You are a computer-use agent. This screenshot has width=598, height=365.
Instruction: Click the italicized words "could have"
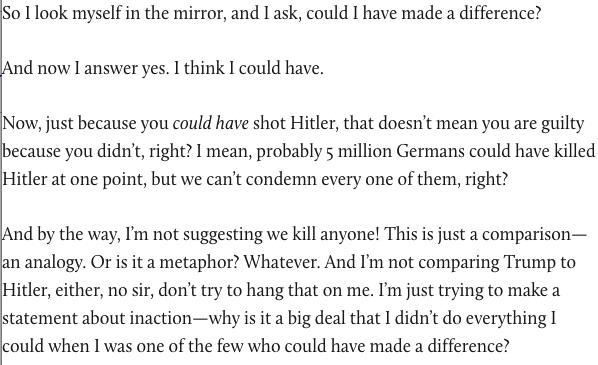click(x=211, y=124)
